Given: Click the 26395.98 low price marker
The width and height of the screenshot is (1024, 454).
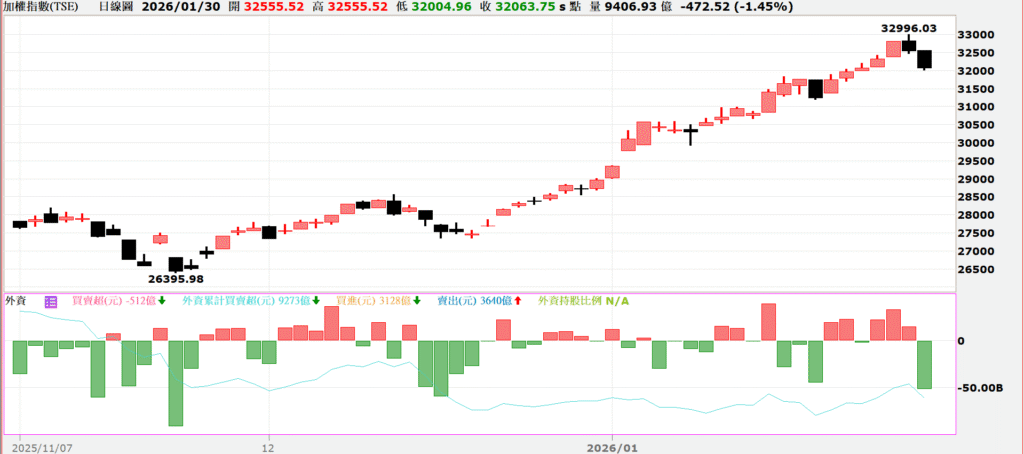Looking at the screenshot, I should click(x=176, y=279).
